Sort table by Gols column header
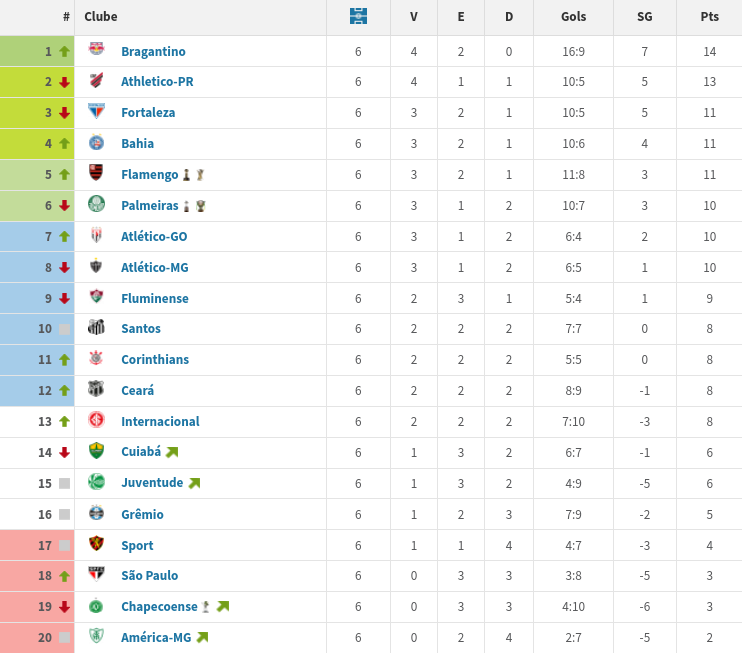 coord(574,17)
